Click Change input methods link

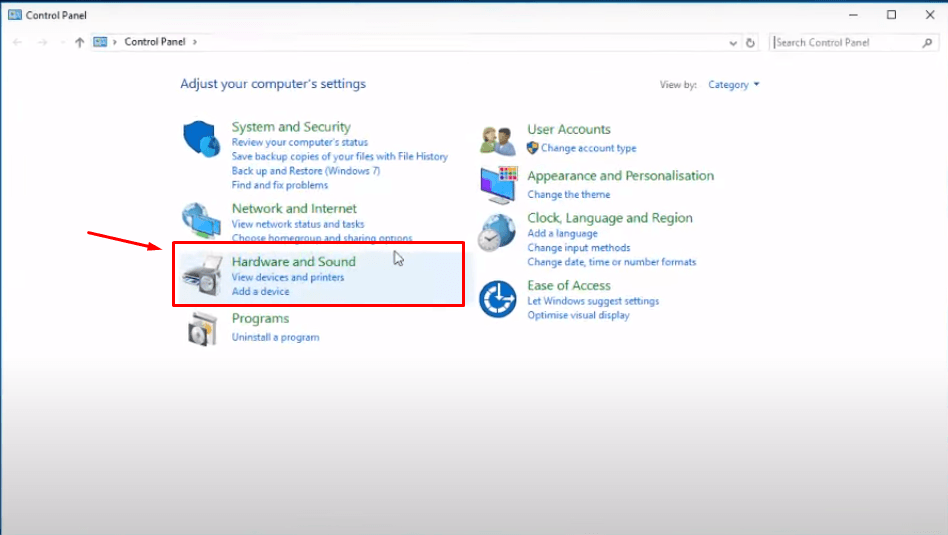click(579, 248)
